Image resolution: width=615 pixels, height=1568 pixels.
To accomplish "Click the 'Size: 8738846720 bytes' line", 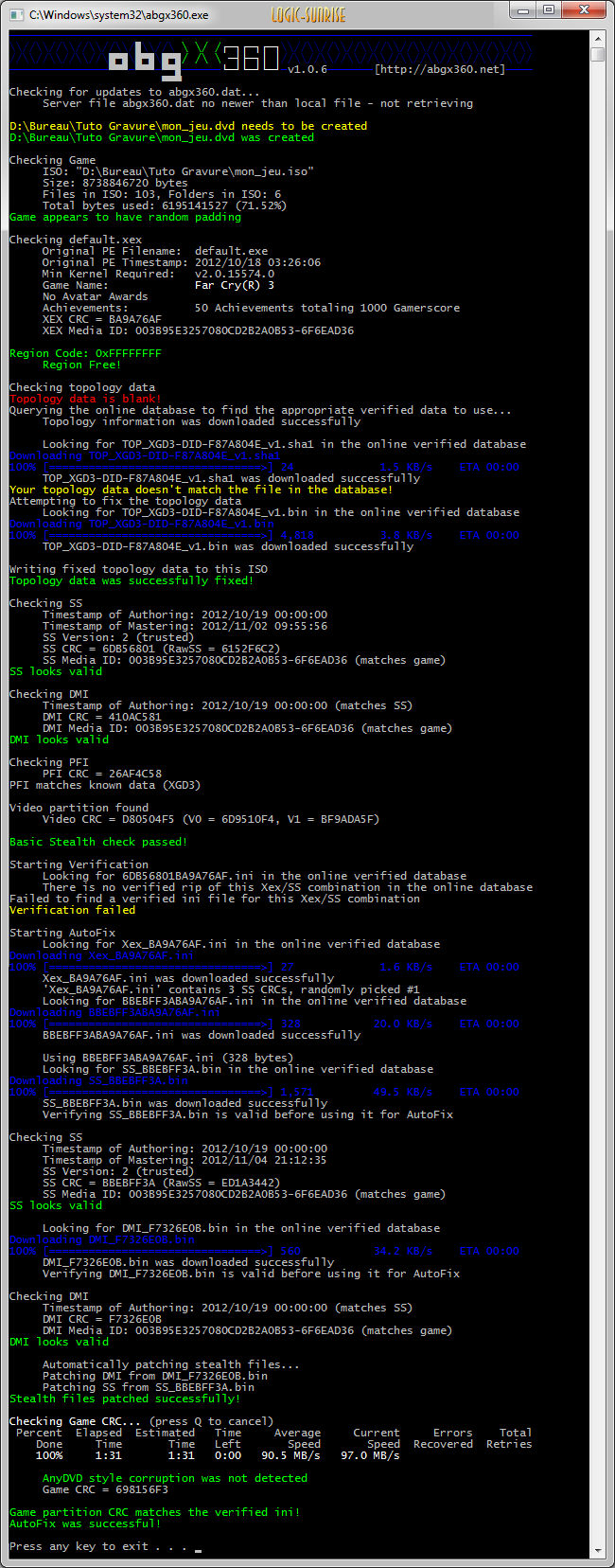I will pyautogui.click(x=114, y=183).
